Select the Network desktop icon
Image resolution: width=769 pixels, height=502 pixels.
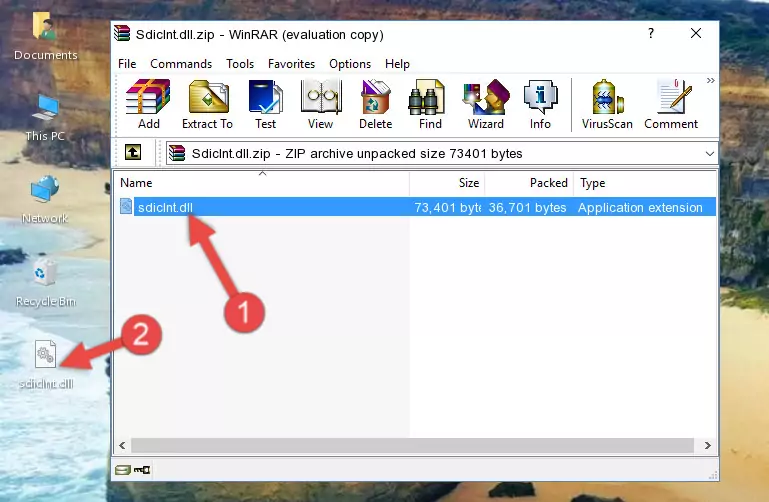[x=45, y=200]
